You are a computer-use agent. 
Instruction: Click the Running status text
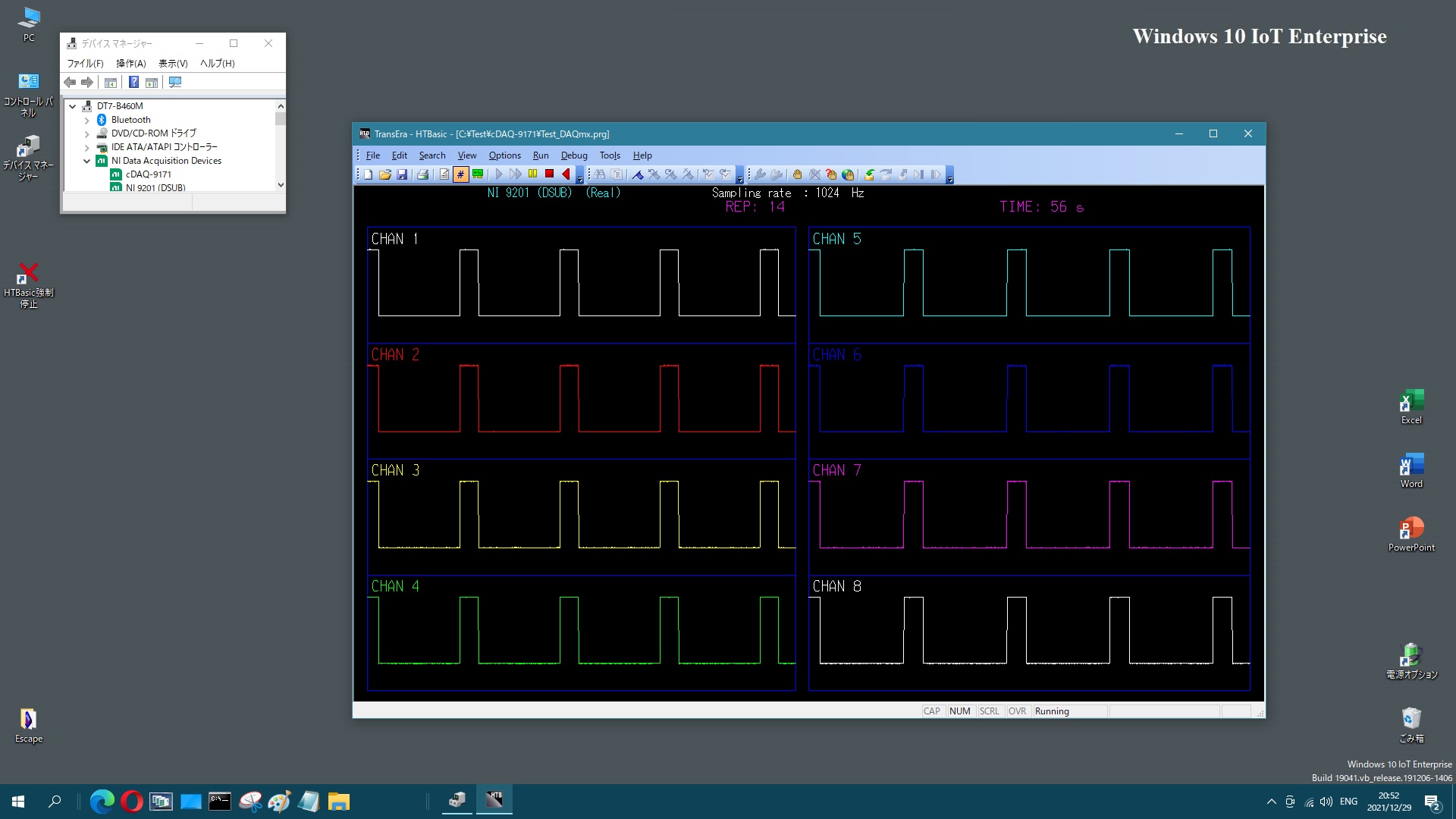tap(1052, 711)
